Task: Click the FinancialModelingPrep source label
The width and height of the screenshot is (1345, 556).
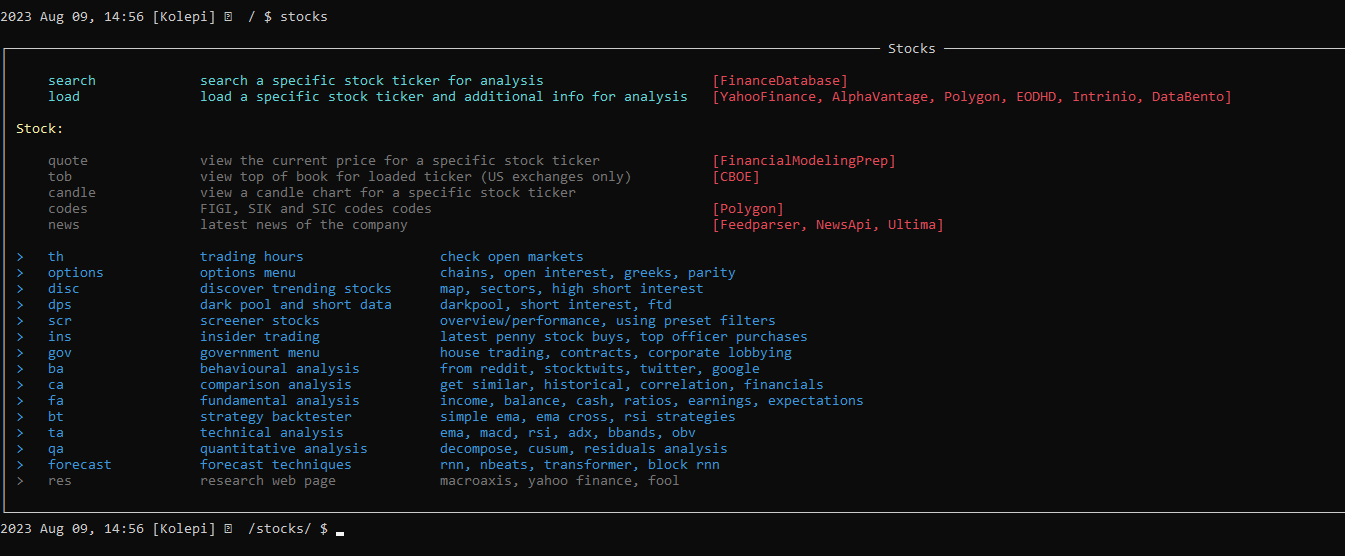Action: coord(804,161)
